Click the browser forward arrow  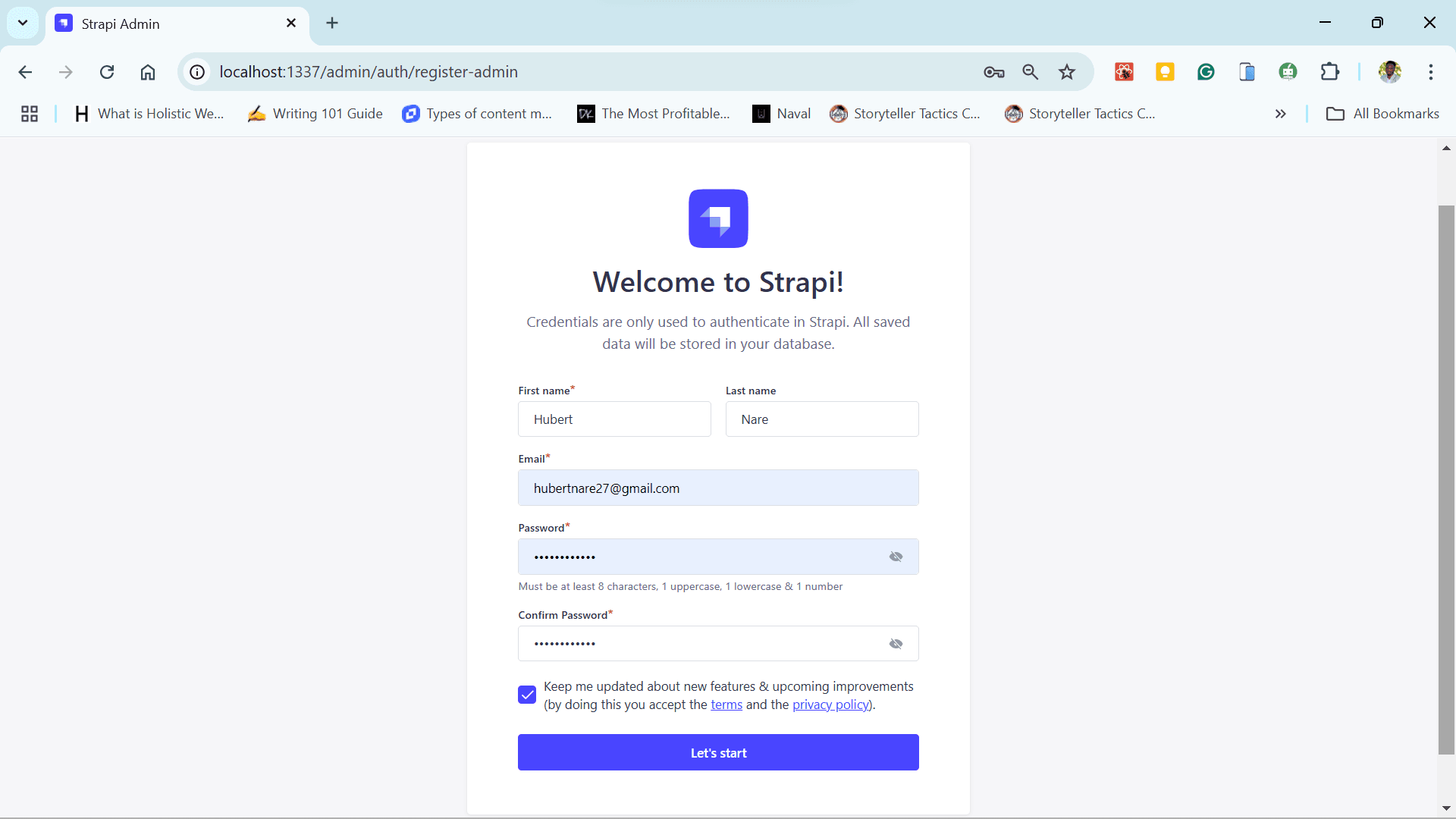pyautogui.click(x=66, y=72)
